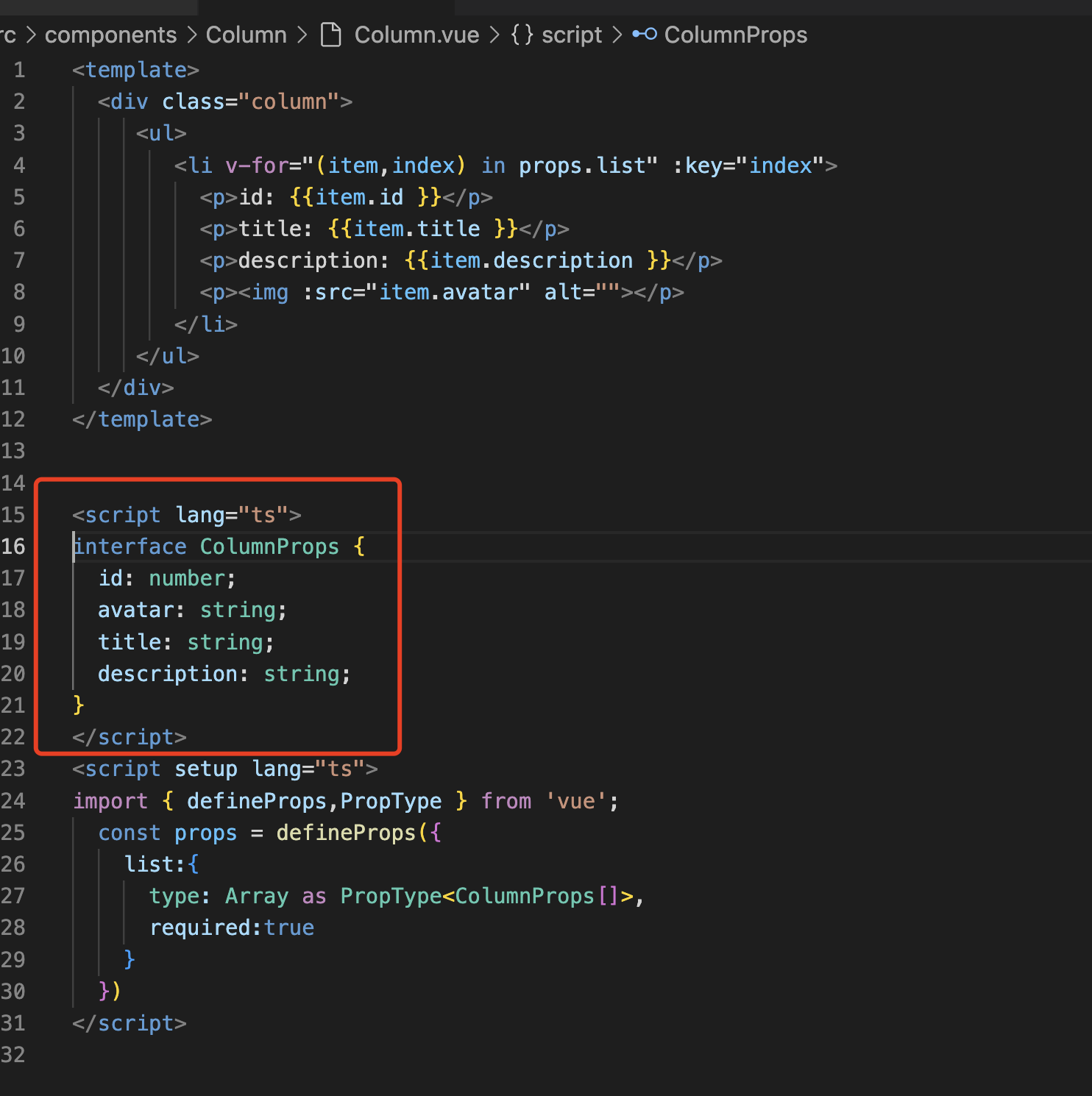Expand breadcrumb chevron after Column.vue
This screenshot has width=1092, height=1096.
pyautogui.click(x=495, y=35)
